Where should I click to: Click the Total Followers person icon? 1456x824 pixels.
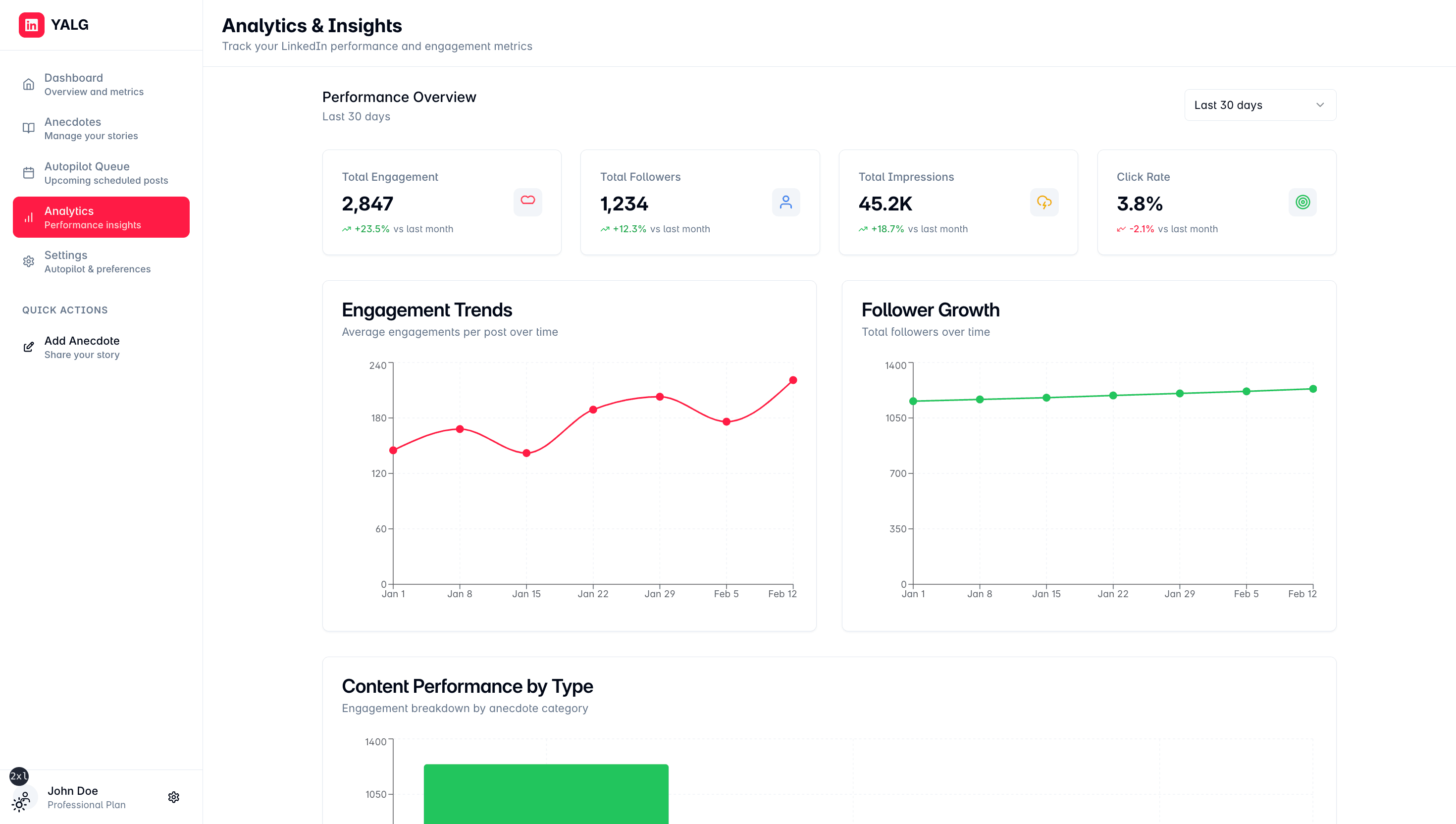coord(786,202)
